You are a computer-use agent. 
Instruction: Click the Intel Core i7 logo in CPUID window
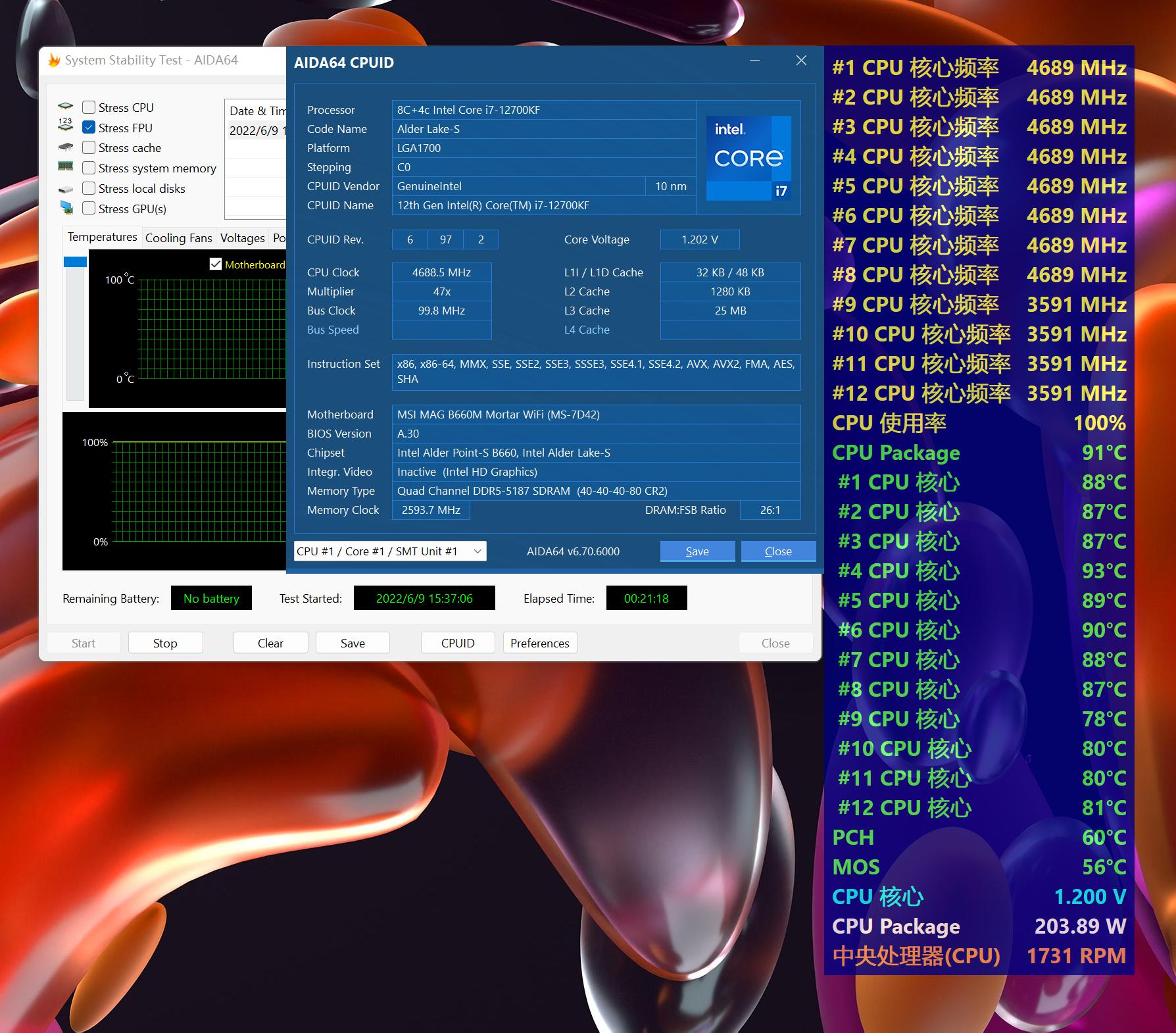click(x=748, y=157)
